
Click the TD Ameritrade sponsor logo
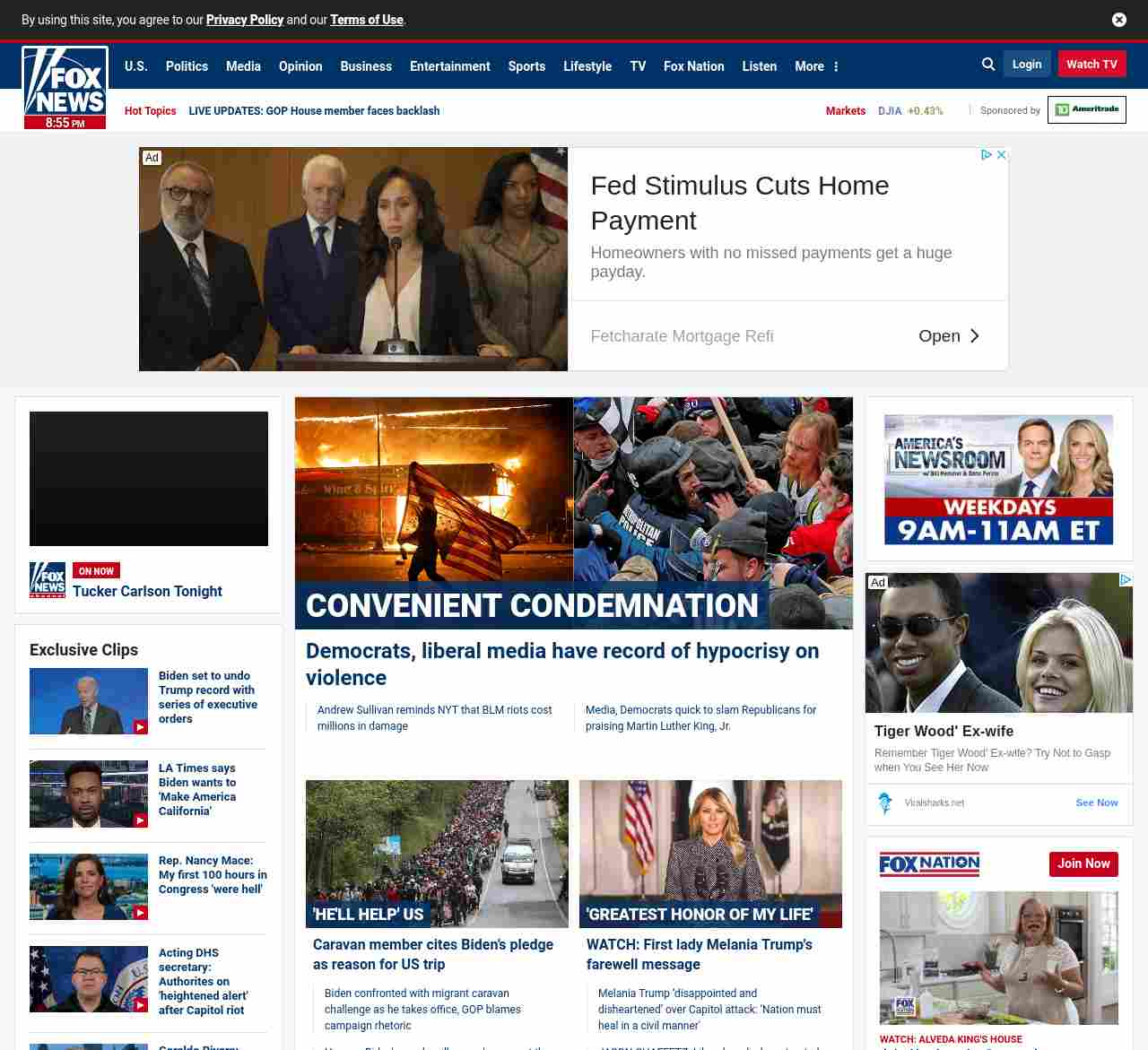pos(1086,110)
